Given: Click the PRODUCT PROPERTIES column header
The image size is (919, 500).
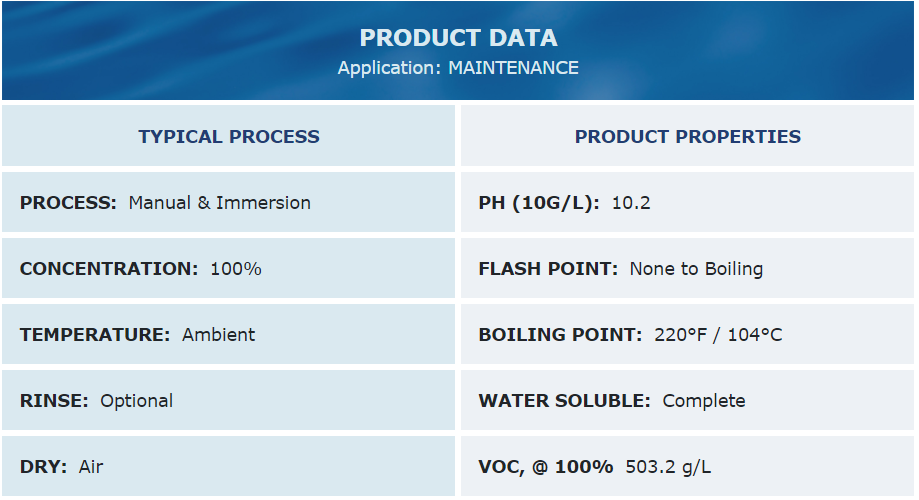Looking at the screenshot, I should click(x=687, y=136).
